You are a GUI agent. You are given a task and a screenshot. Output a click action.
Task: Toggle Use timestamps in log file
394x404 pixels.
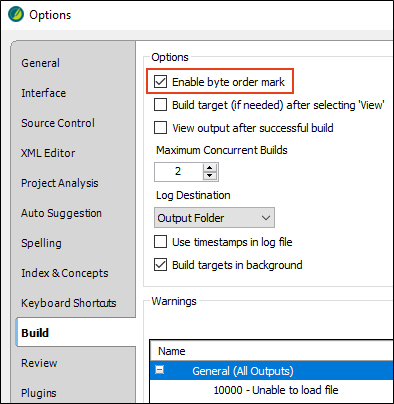pos(160,242)
